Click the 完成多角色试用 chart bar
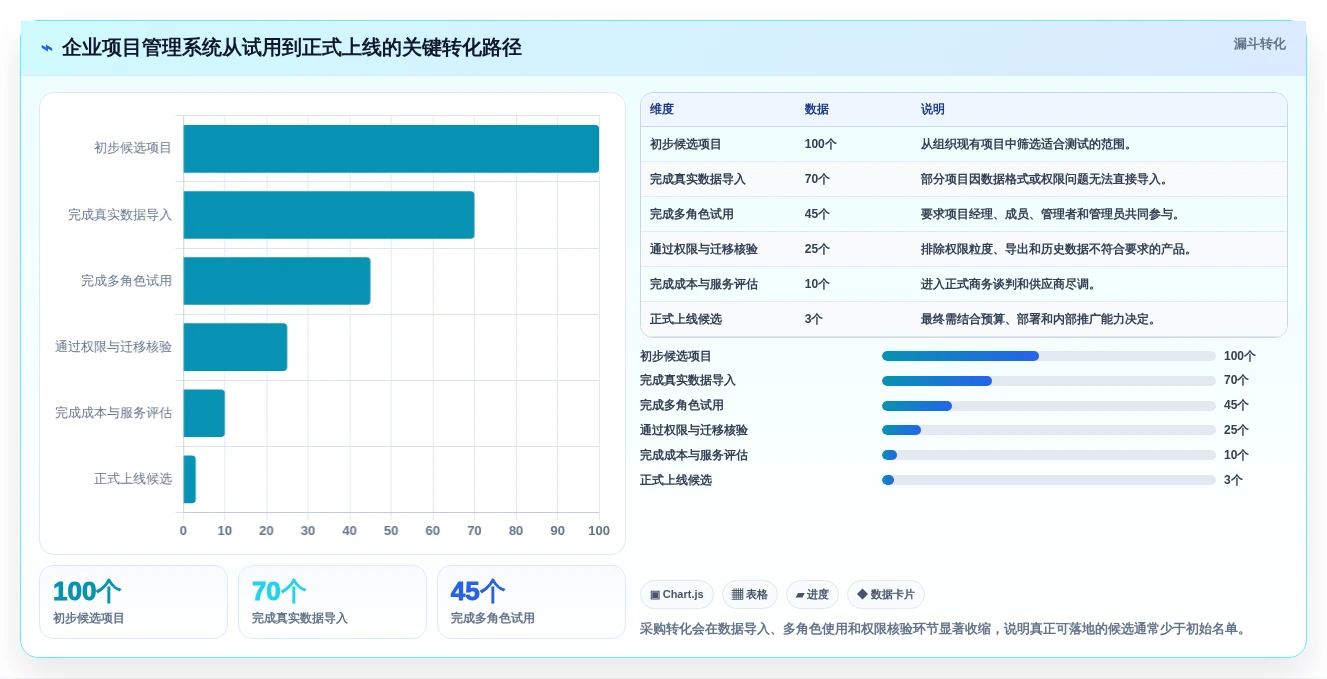This screenshot has height=679, width=1327. [277, 280]
